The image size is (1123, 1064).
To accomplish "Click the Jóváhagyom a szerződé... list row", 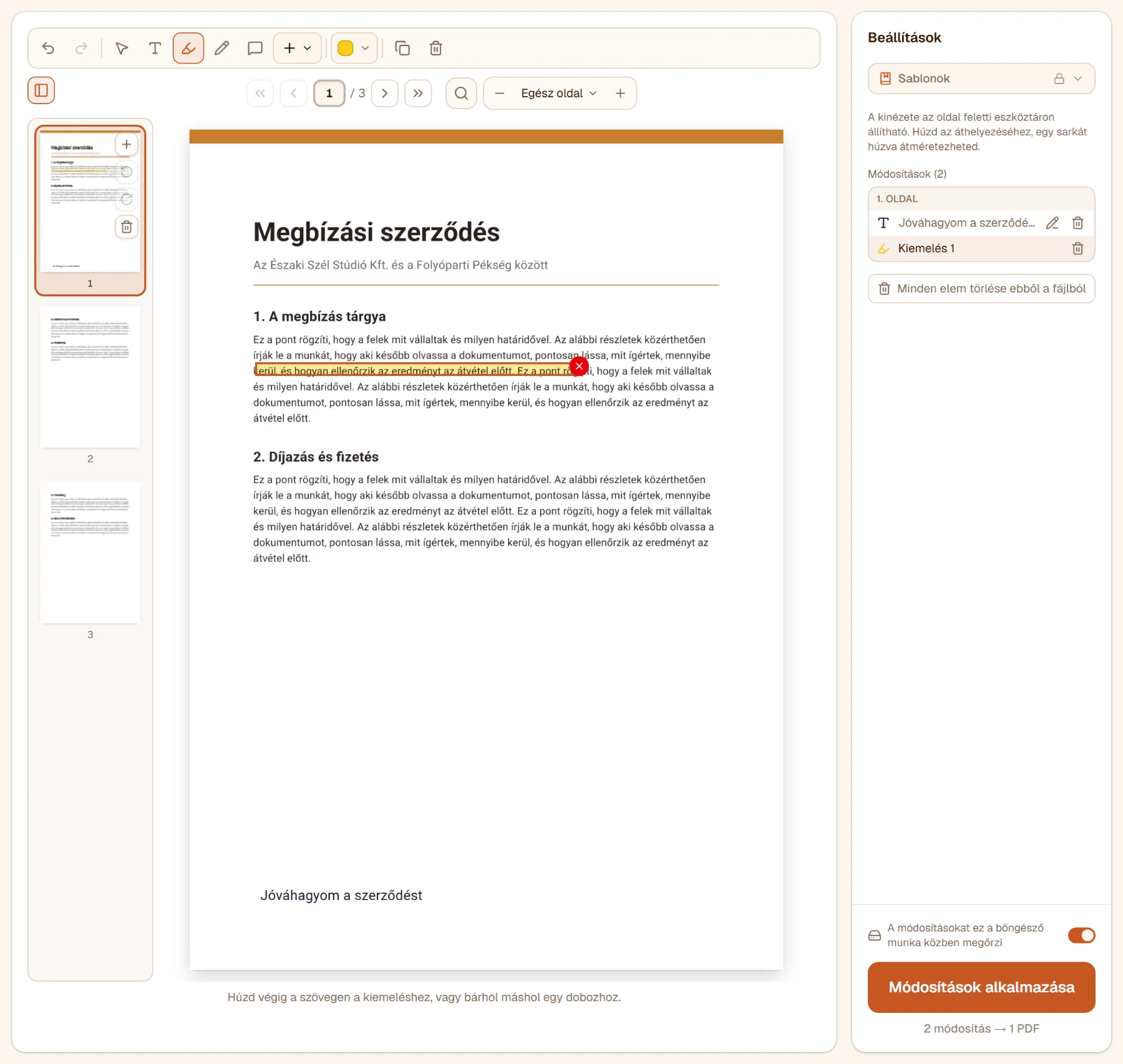I will click(x=981, y=223).
